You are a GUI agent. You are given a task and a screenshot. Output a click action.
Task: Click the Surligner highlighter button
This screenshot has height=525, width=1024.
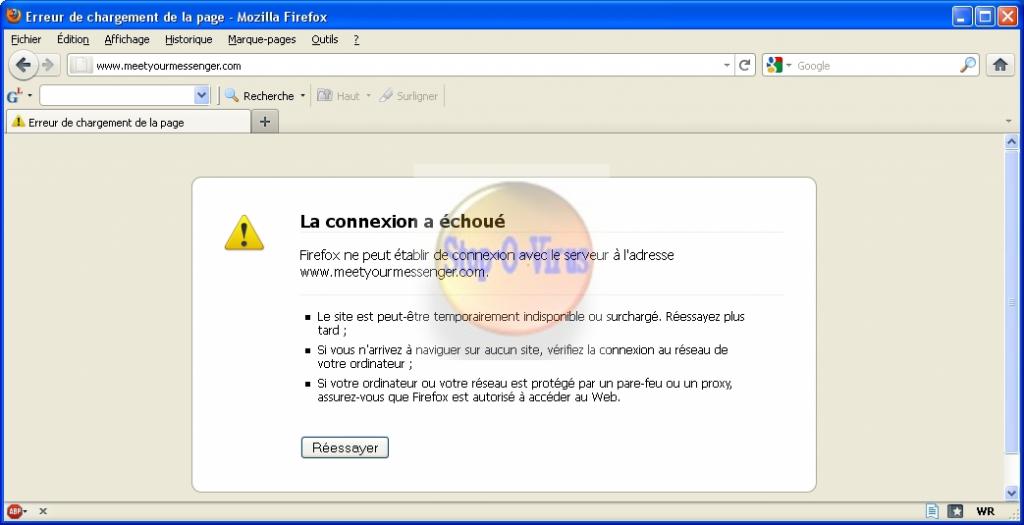409,96
